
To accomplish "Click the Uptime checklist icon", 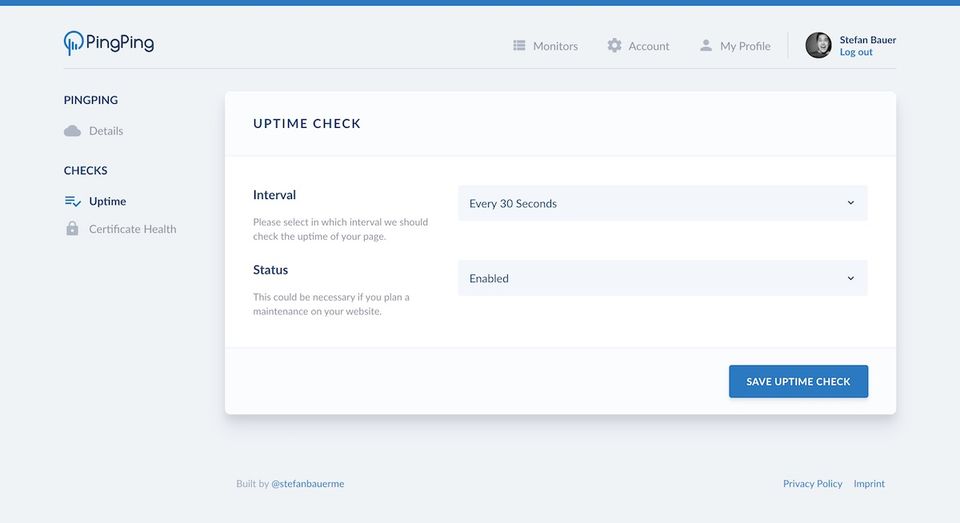I will point(73,201).
